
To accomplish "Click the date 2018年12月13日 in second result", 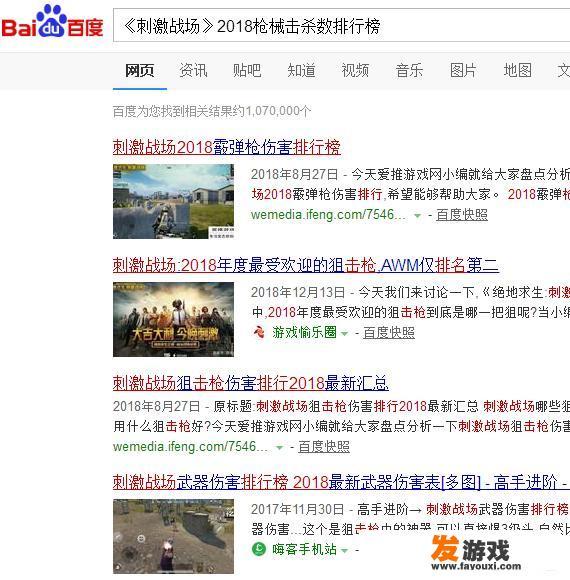I will [298, 292].
